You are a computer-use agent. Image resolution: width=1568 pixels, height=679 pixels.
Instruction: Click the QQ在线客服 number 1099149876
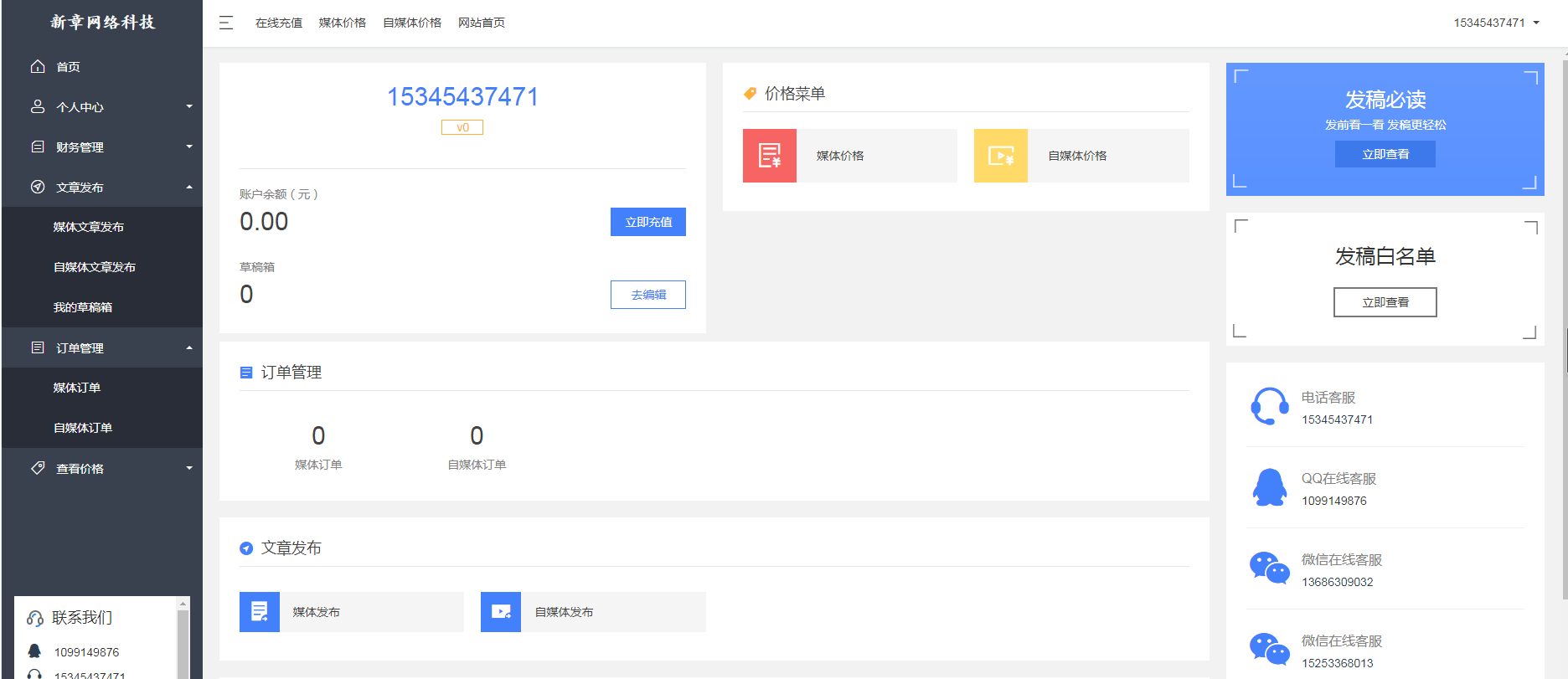tap(1333, 501)
